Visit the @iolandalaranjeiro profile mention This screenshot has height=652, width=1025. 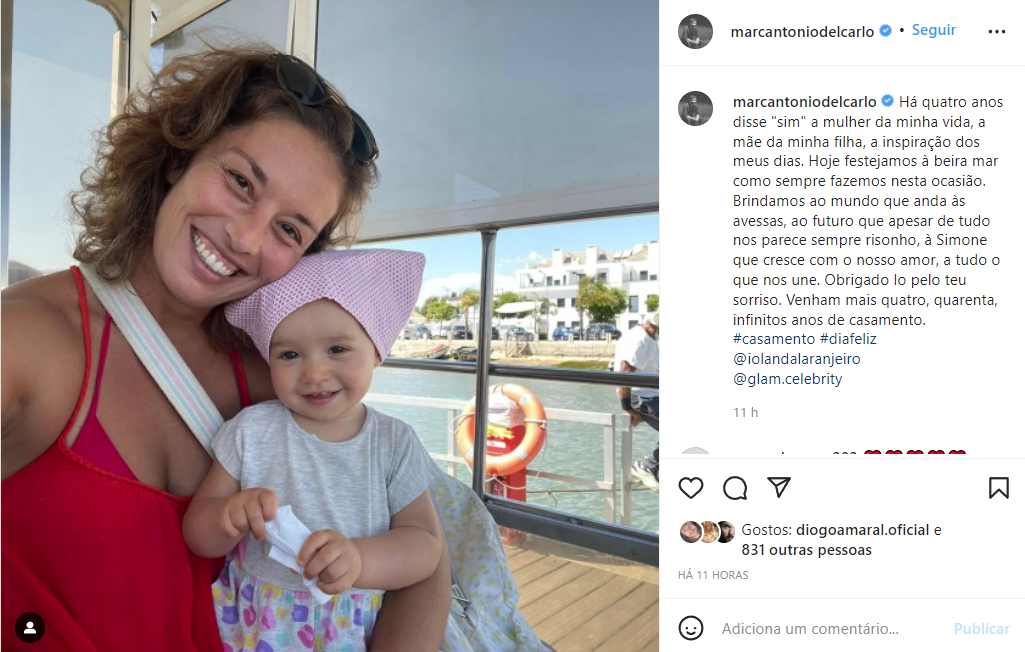pyautogui.click(x=796, y=359)
